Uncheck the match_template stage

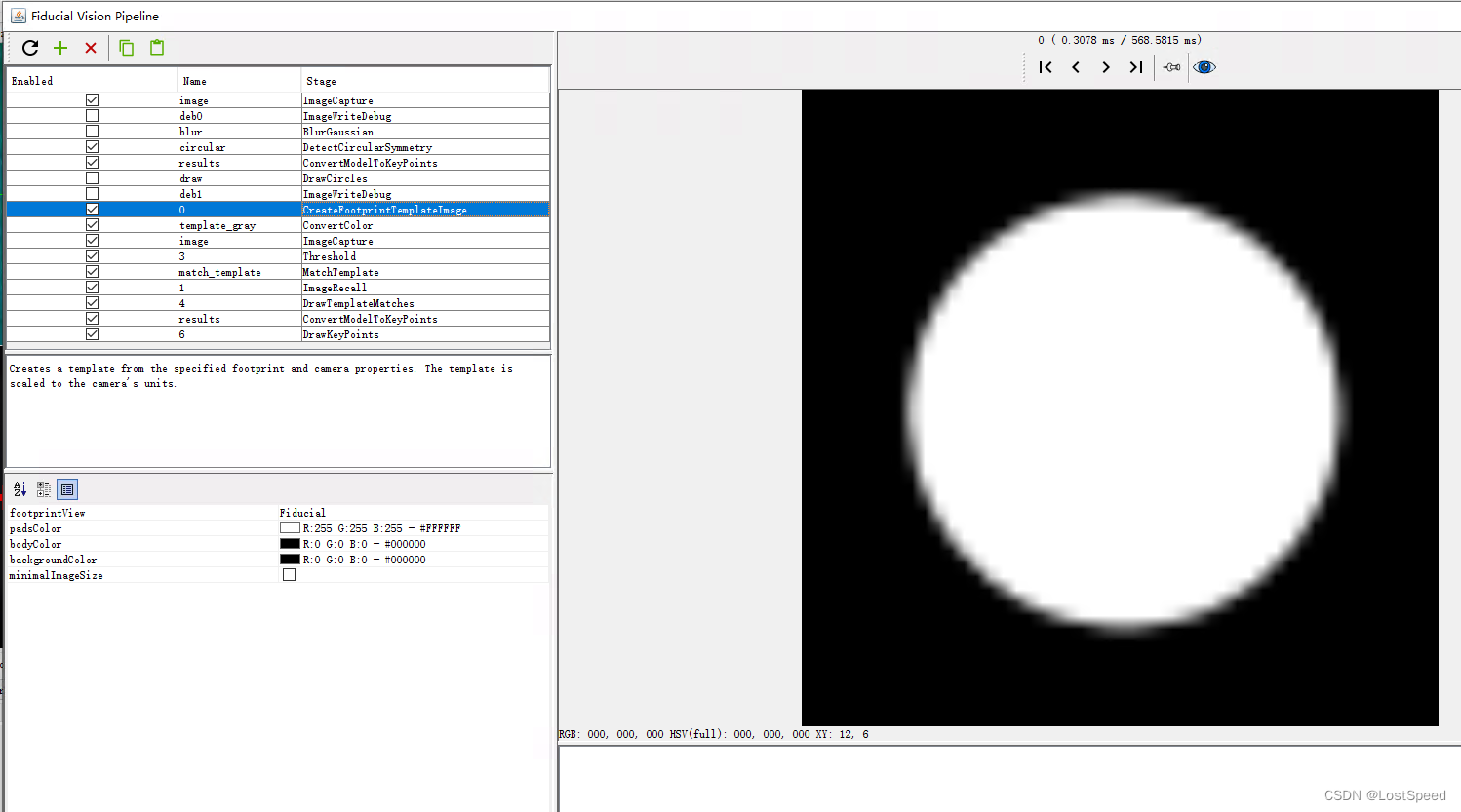[92, 272]
